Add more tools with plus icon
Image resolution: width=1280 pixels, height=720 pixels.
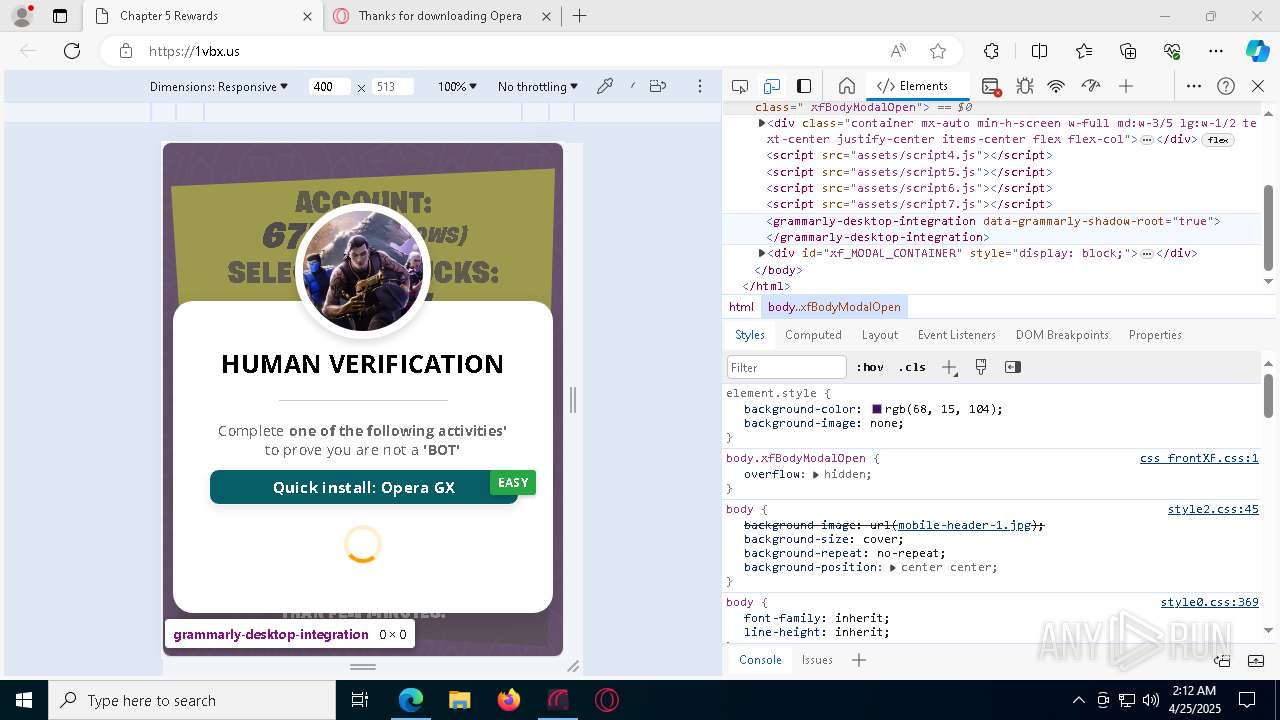click(x=1126, y=86)
